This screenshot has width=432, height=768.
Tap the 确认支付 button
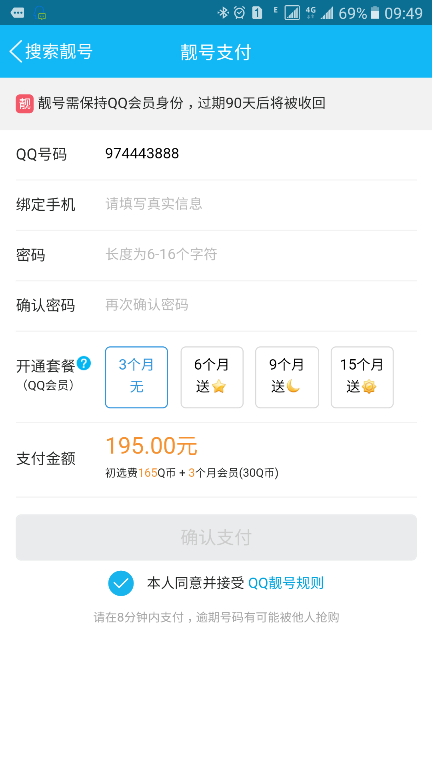coord(216,537)
